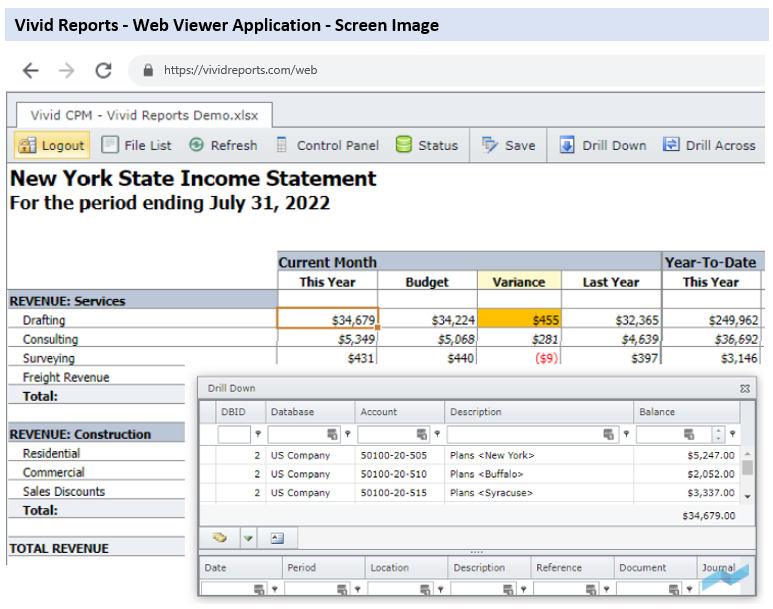
Task: Click the Logout toolbar button
Action: pos(52,145)
